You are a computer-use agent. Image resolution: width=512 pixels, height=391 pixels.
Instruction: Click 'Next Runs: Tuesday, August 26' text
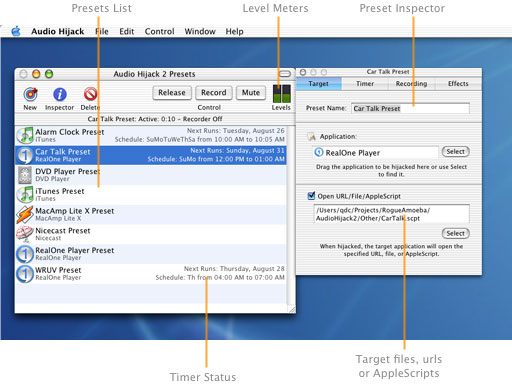pos(235,131)
